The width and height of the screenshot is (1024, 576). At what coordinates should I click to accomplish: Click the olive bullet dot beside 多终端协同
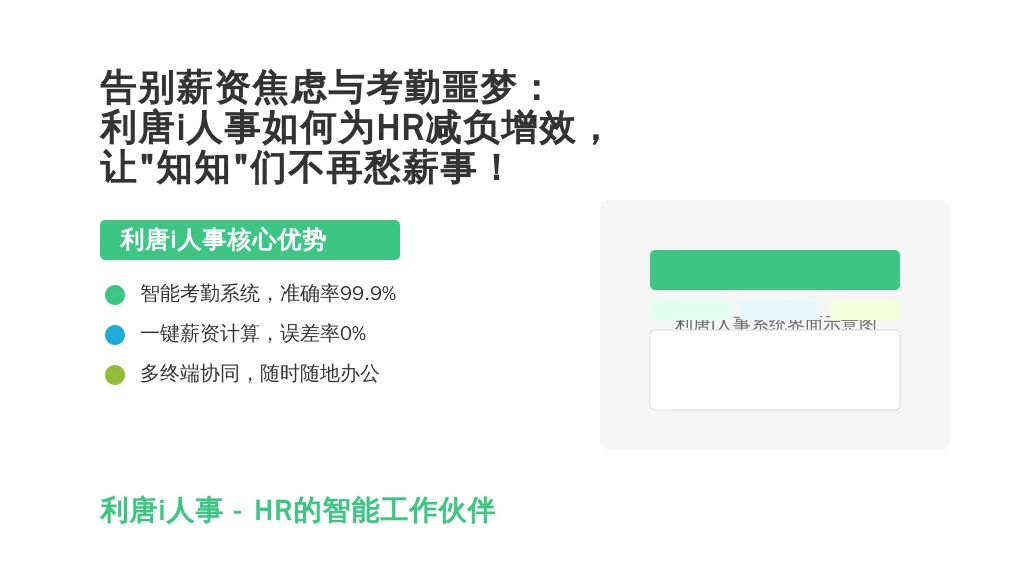pyautogui.click(x=115, y=375)
